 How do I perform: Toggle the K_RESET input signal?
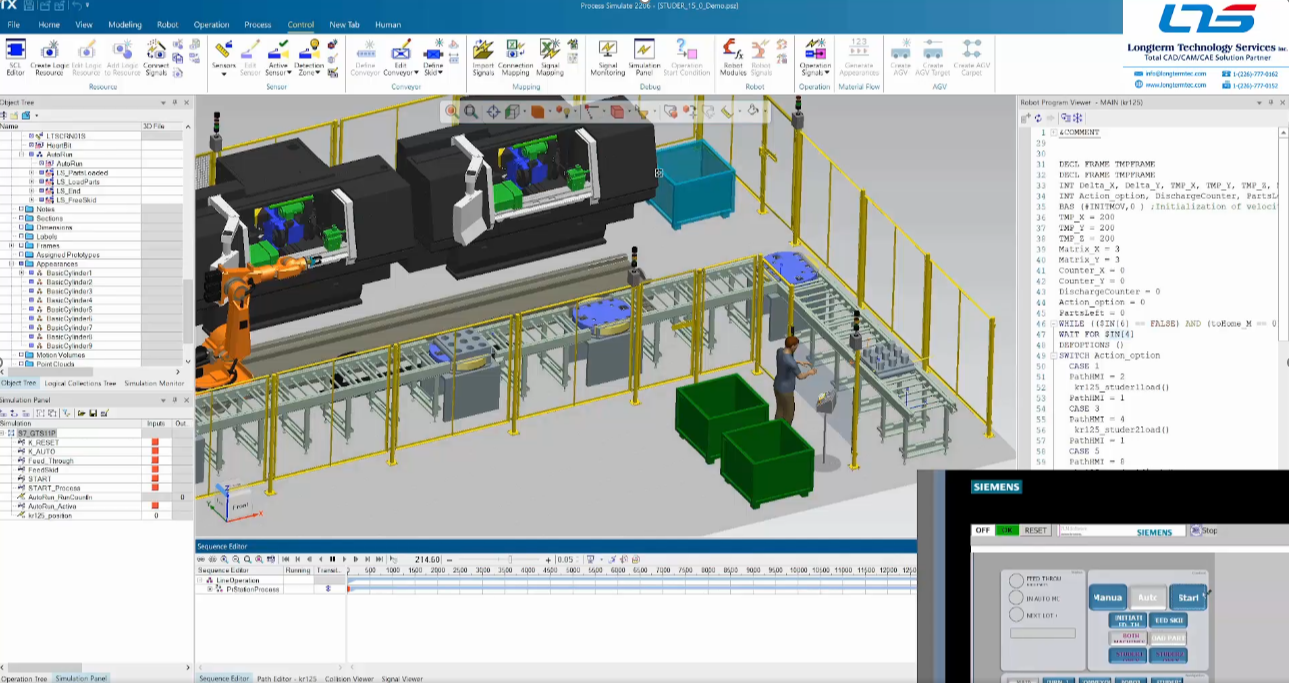click(x=155, y=442)
